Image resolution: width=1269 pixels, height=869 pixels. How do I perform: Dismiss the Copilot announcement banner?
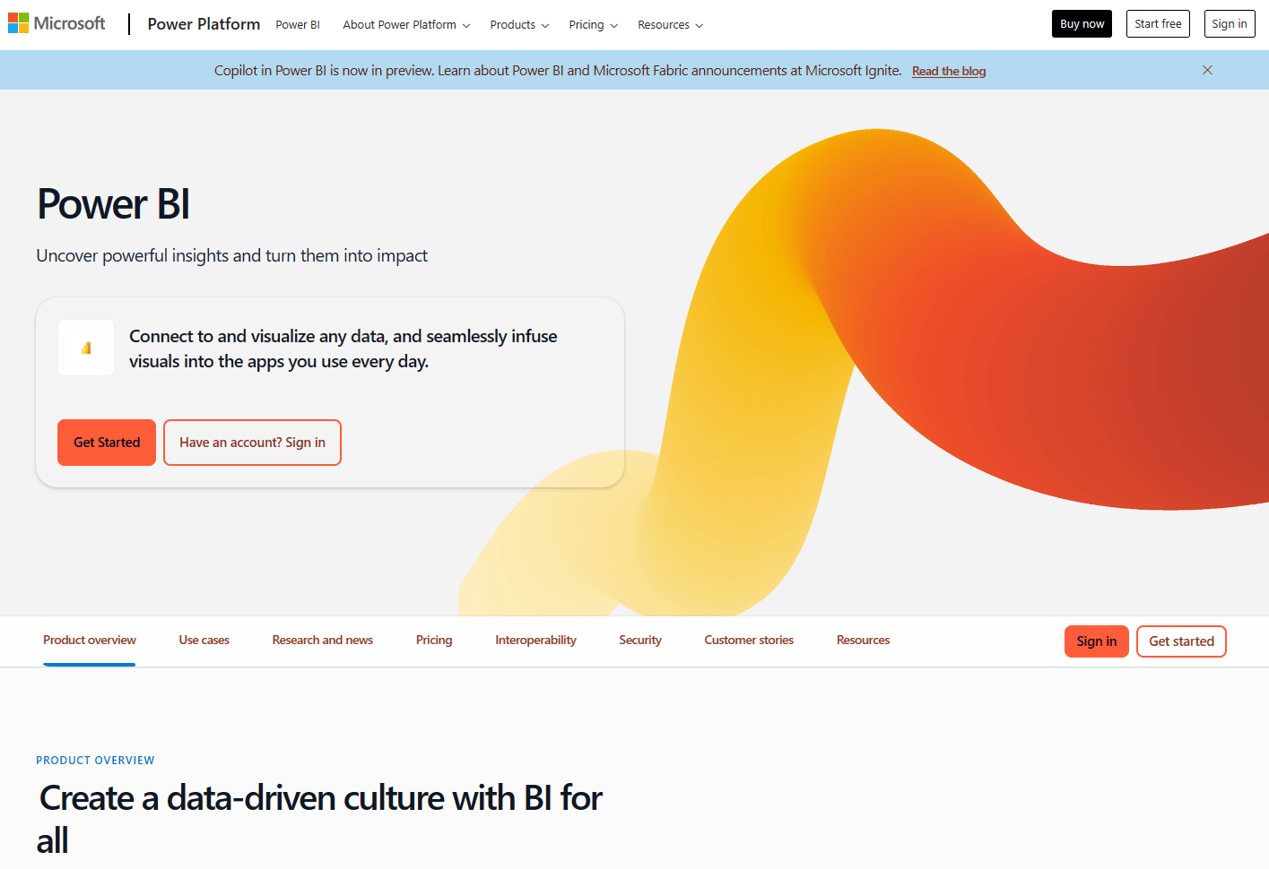coord(1207,70)
